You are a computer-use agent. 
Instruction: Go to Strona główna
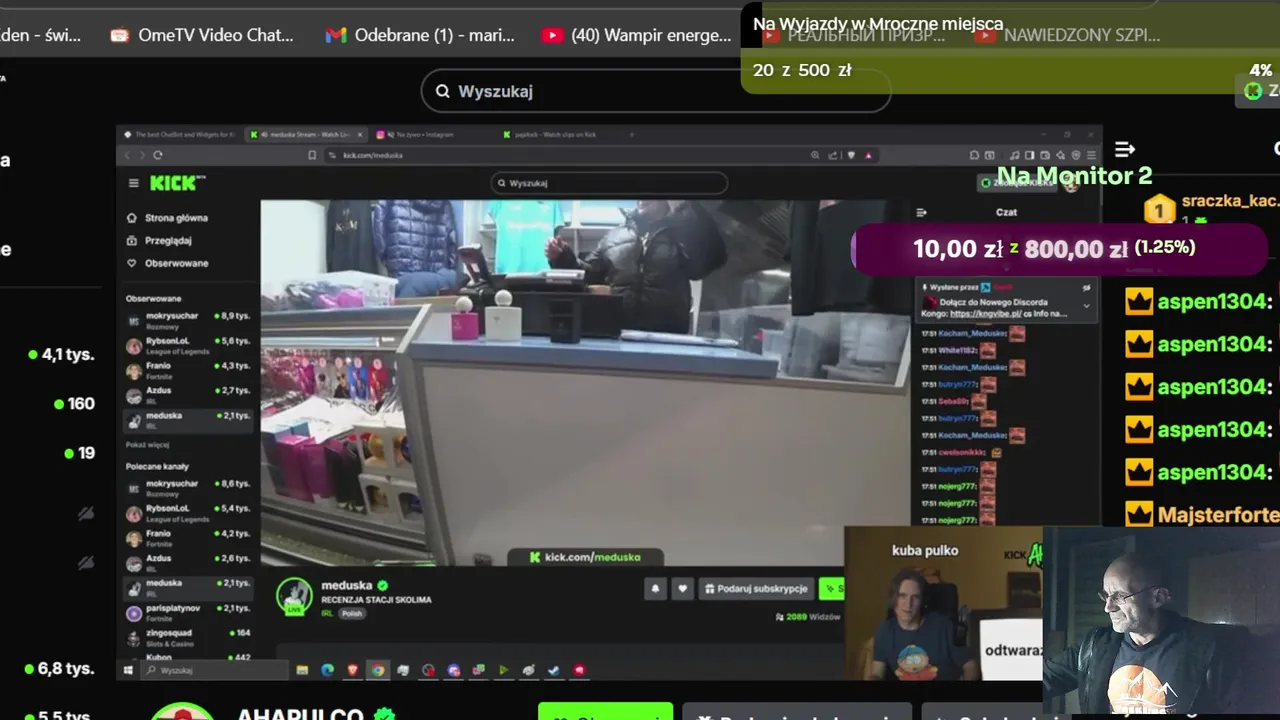coord(168,217)
